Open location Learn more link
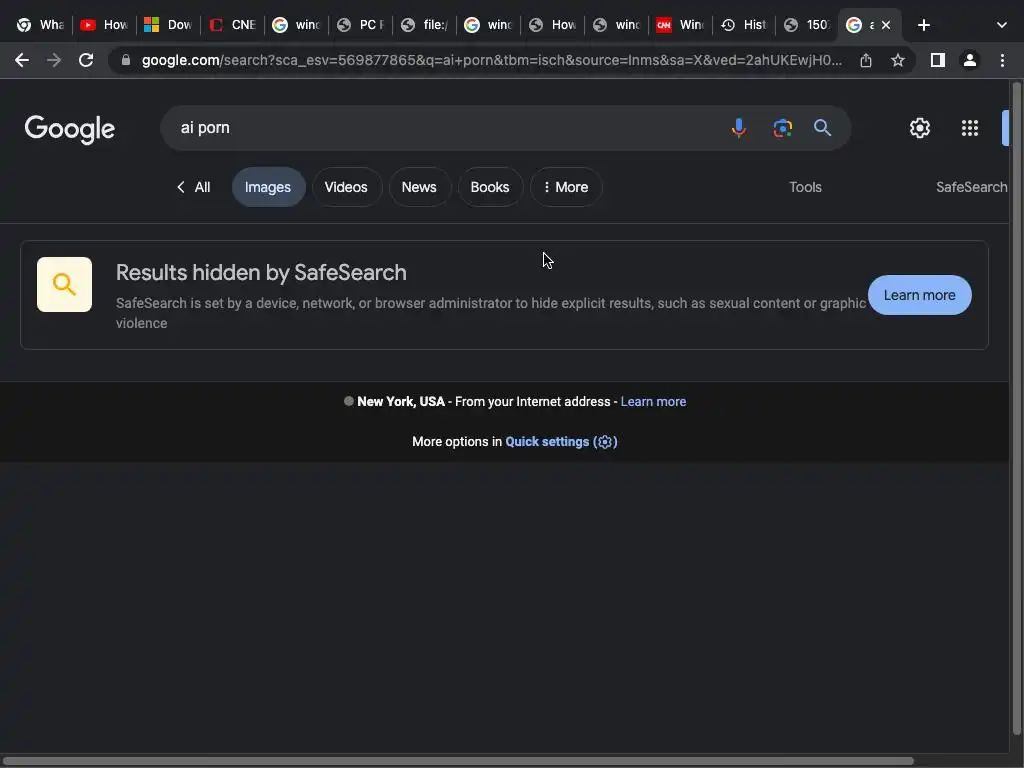 653,402
